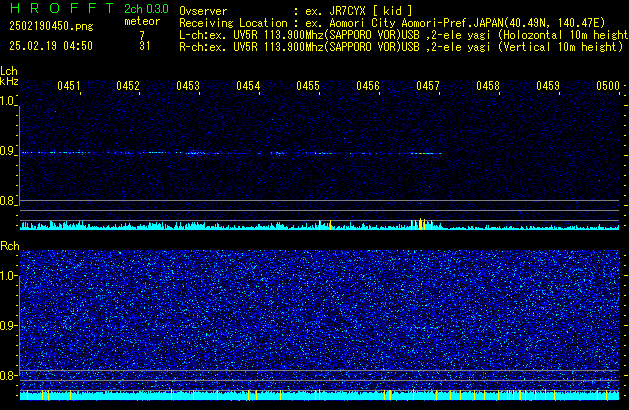Click the Lch 1.0 kHz axis label
This screenshot has height=410, width=629.
8,101
